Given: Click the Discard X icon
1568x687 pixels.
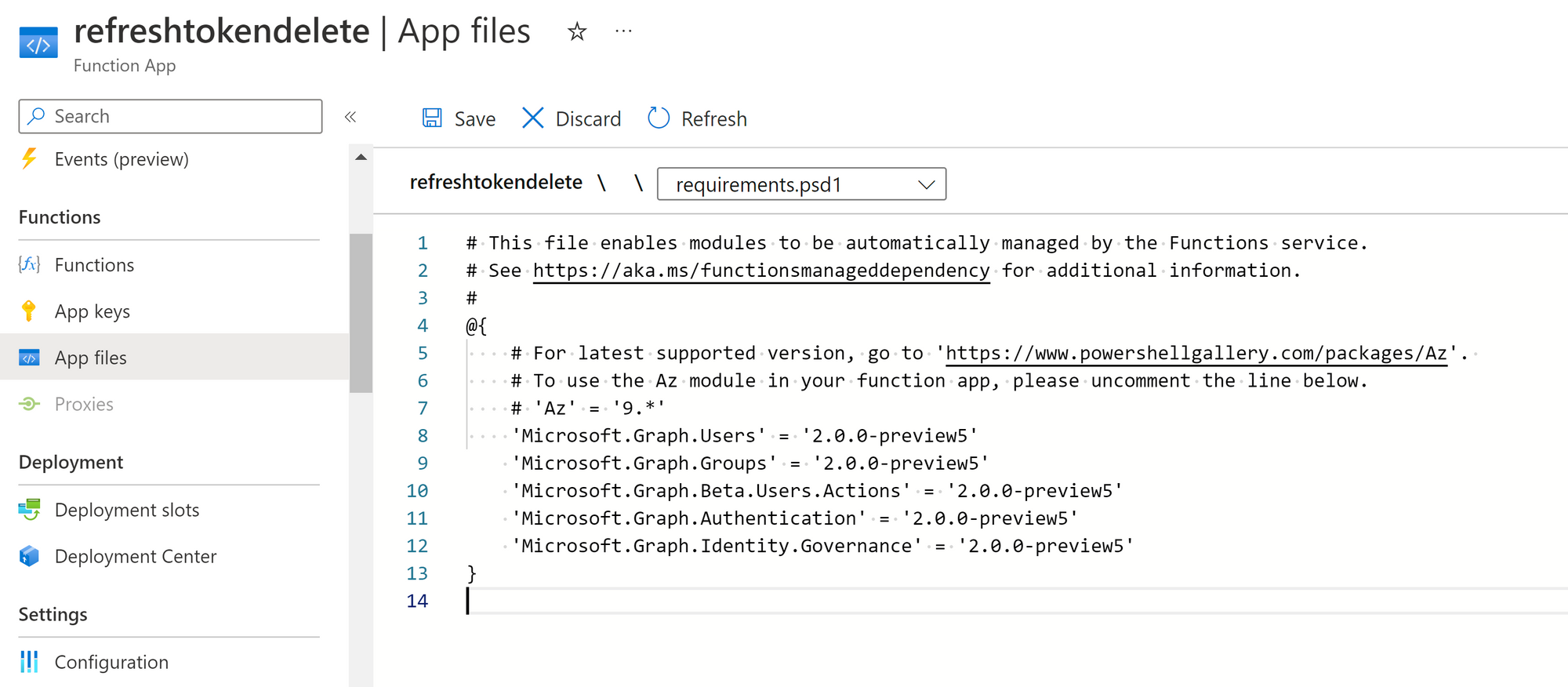Looking at the screenshot, I should coord(532,118).
